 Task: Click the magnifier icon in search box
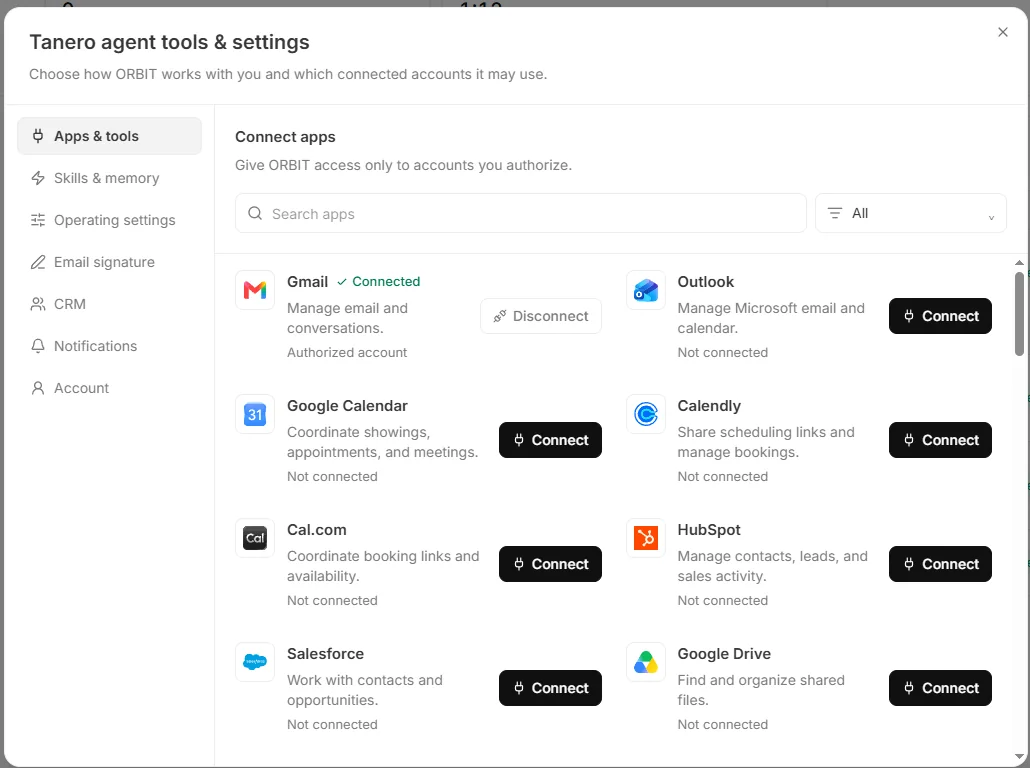[255, 214]
